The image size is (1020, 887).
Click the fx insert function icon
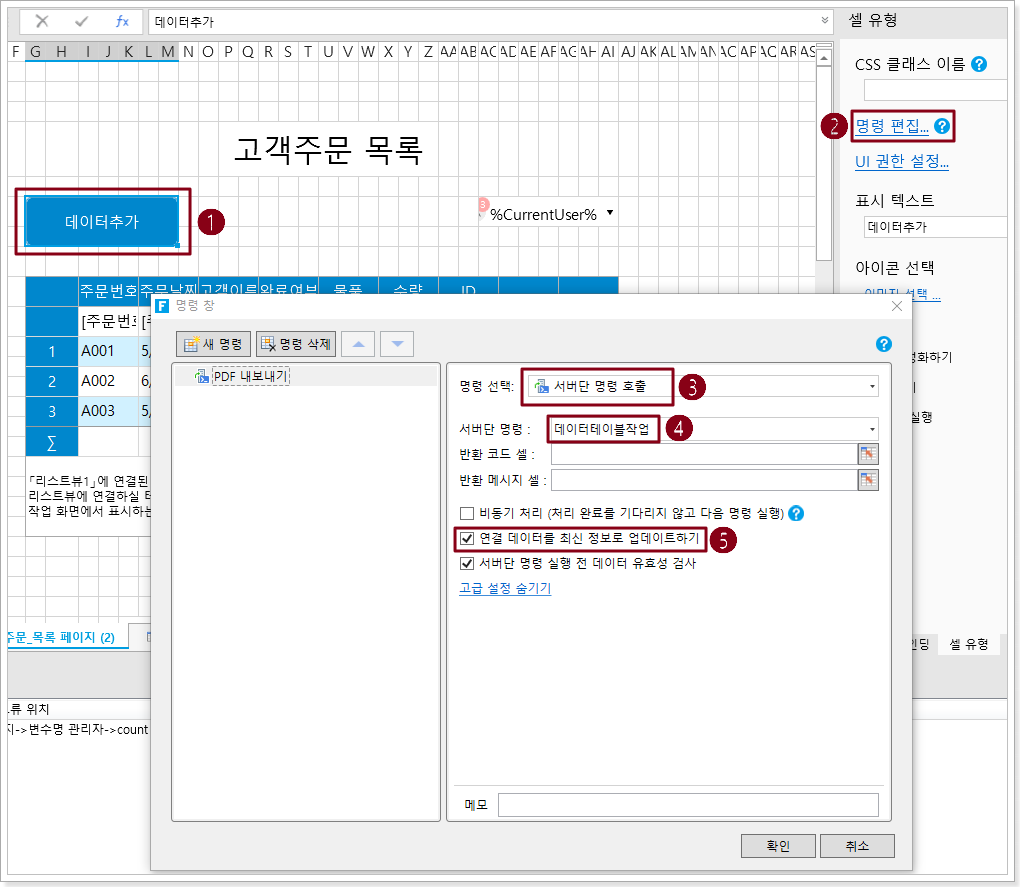point(122,21)
